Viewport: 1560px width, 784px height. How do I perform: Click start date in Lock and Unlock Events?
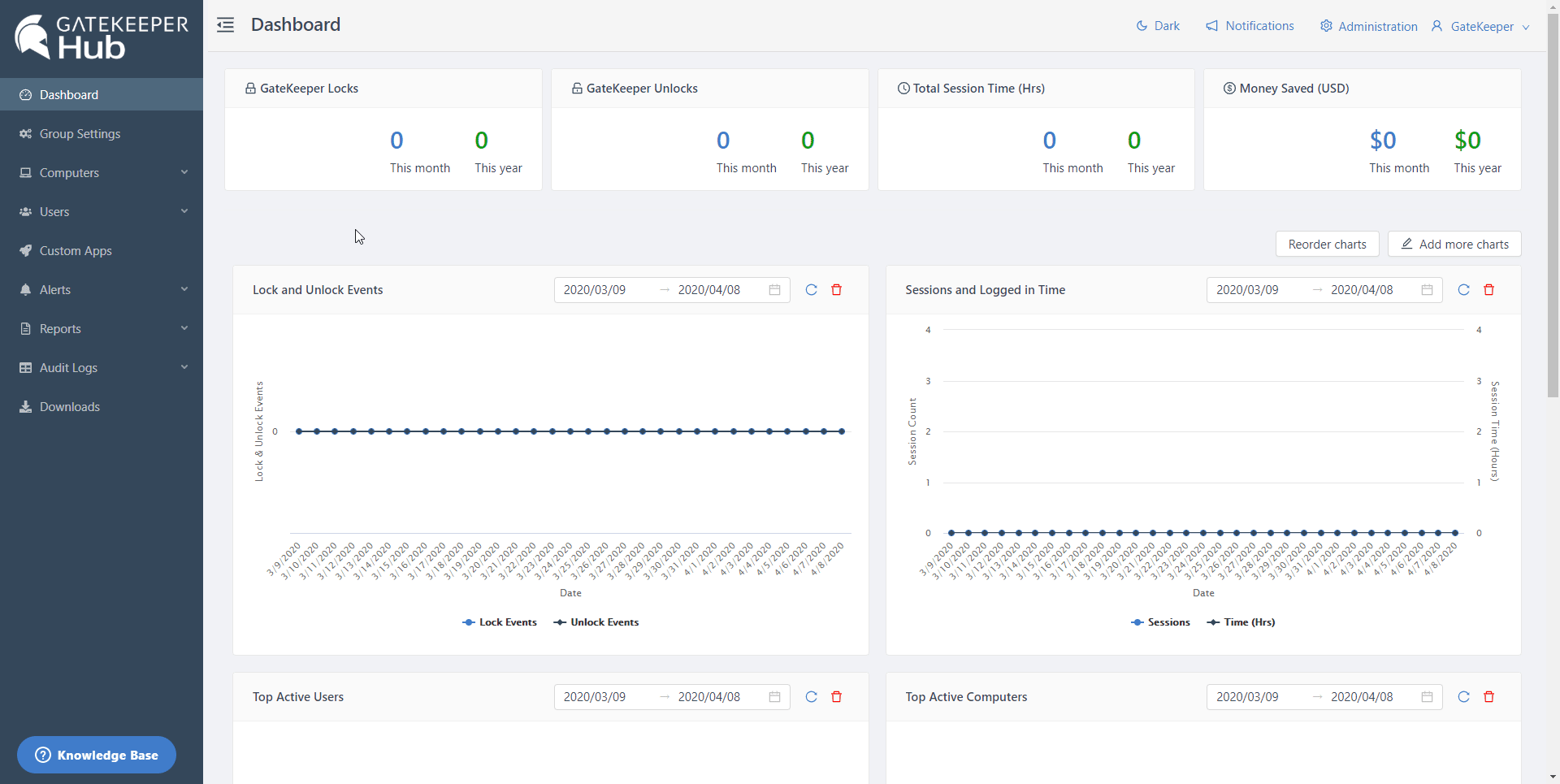tap(595, 290)
